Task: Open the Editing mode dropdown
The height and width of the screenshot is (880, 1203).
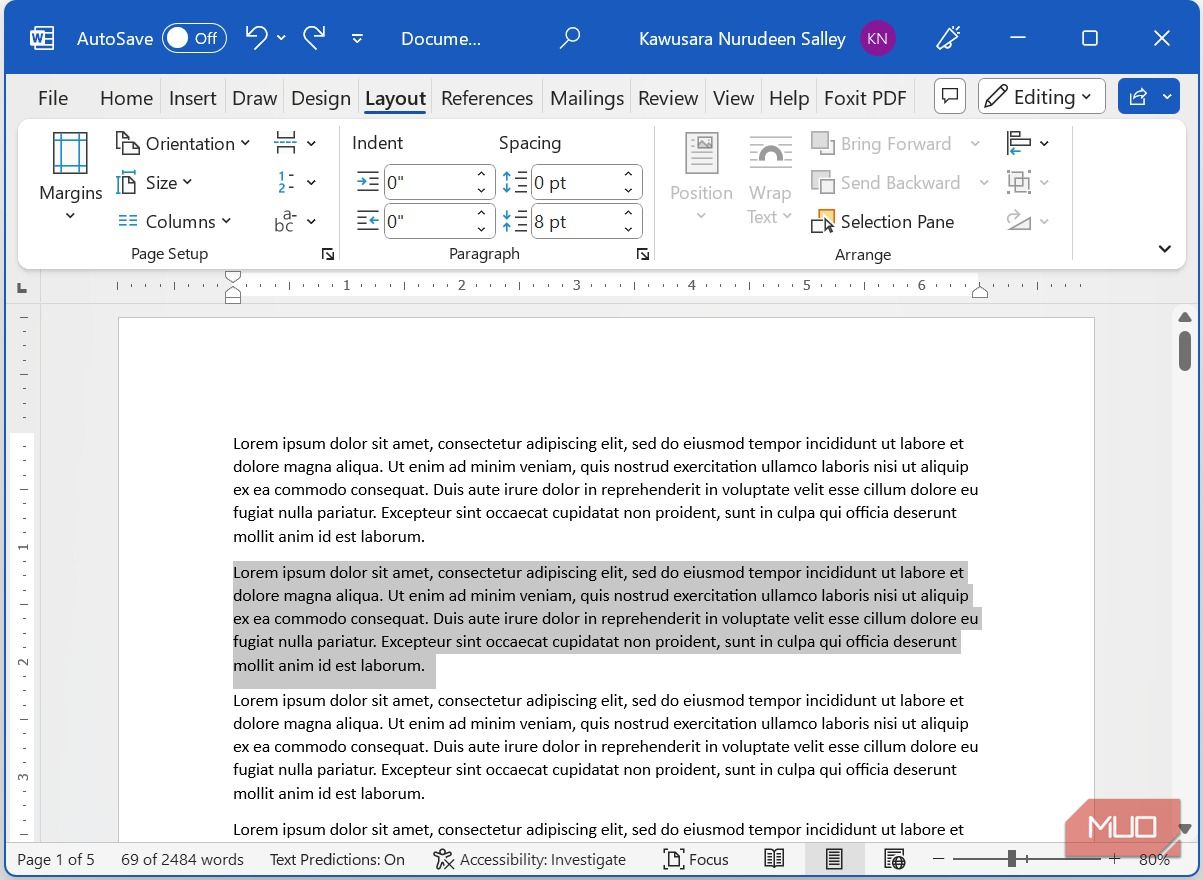Action: click(x=1041, y=97)
